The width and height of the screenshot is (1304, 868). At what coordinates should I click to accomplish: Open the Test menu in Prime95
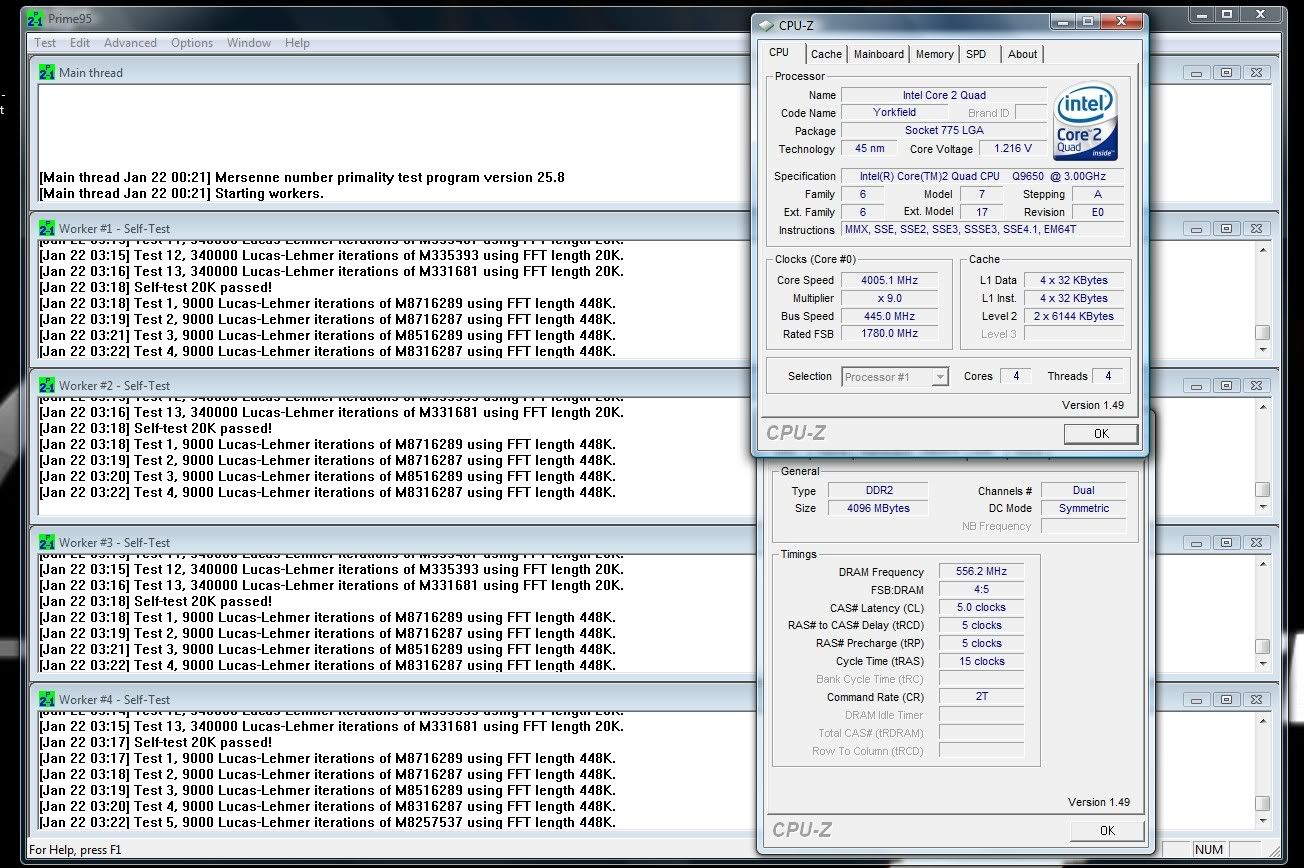click(x=45, y=43)
